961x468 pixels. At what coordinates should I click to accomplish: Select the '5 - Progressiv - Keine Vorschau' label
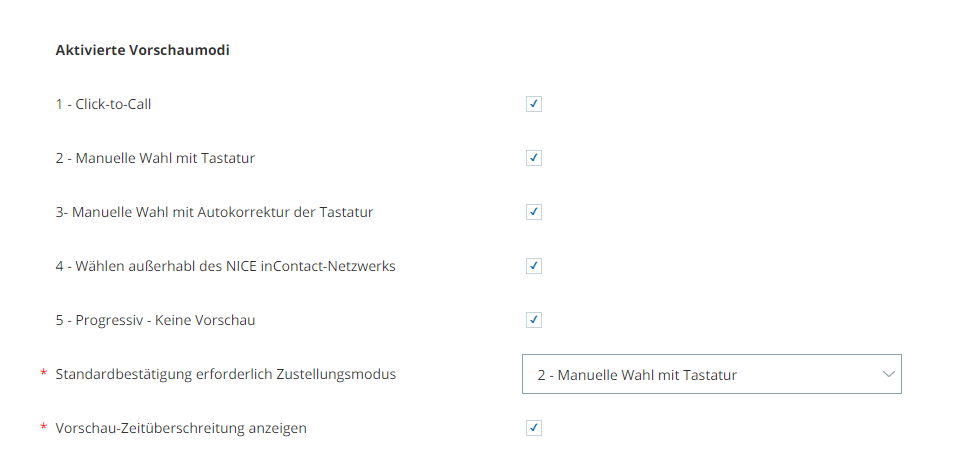click(155, 320)
